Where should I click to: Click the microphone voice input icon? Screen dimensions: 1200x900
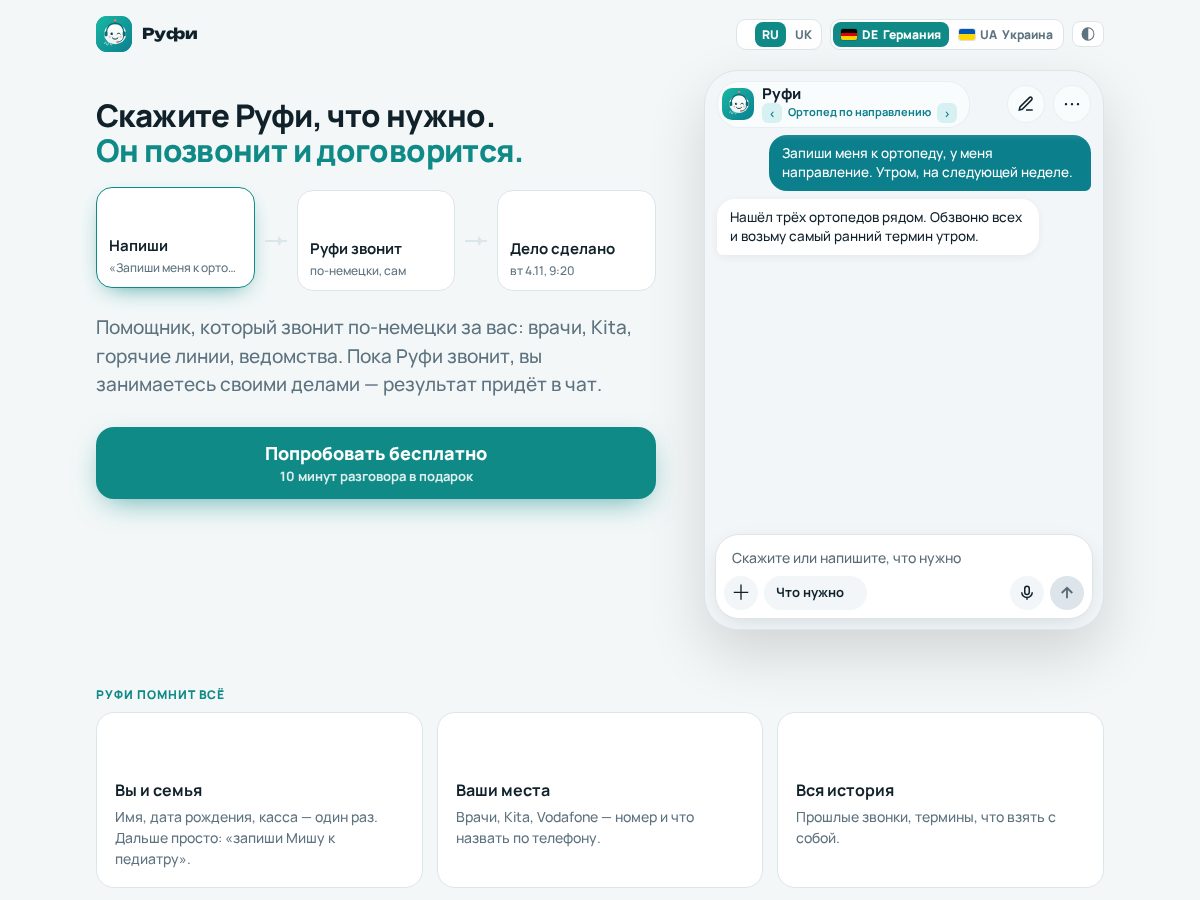[x=1027, y=593]
